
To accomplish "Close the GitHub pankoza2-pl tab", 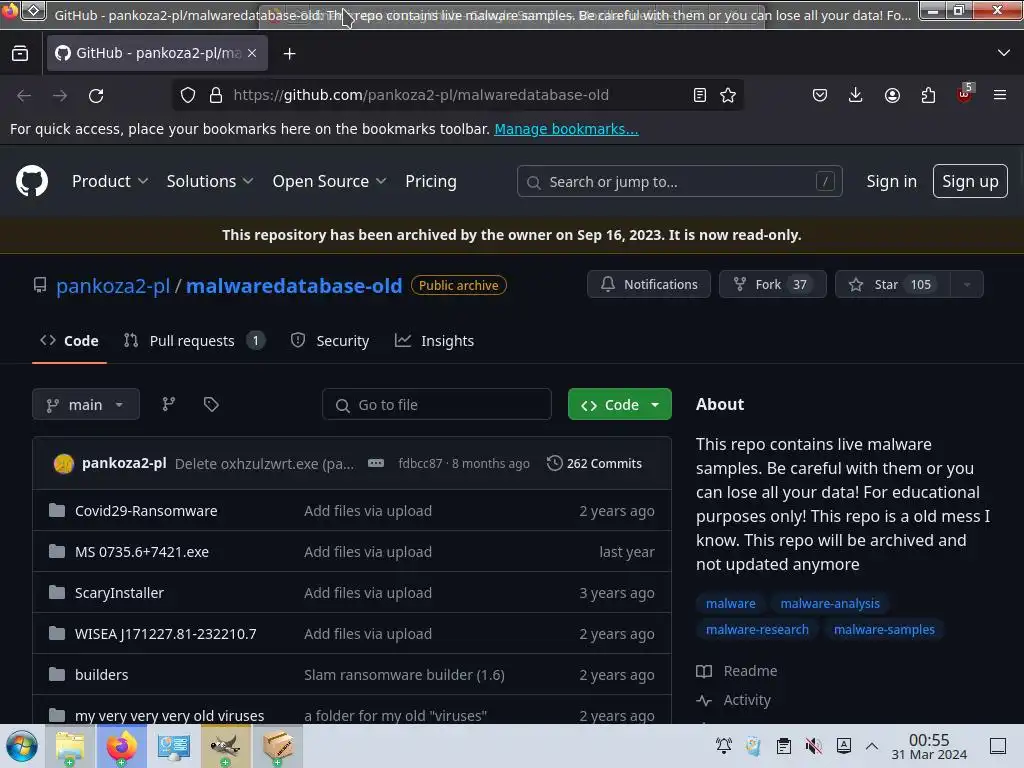I will click(252, 53).
